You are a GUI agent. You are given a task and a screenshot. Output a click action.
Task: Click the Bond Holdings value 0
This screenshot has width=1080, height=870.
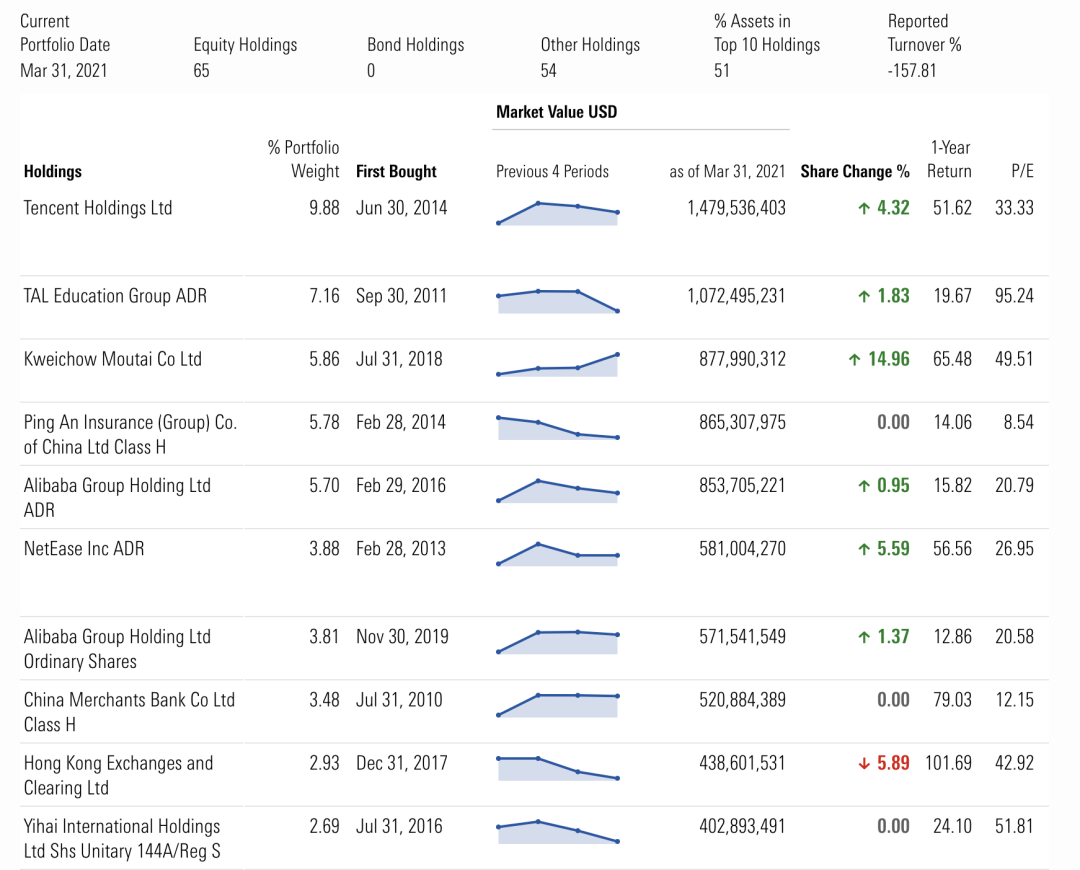[x=371, y=71]
